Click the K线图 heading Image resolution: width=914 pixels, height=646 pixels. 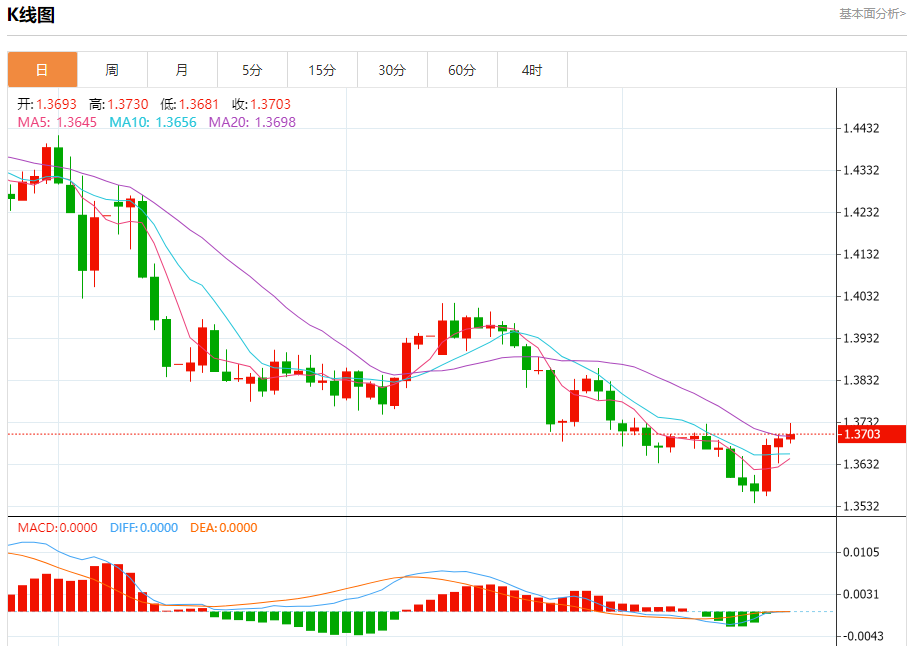point(31,15)
